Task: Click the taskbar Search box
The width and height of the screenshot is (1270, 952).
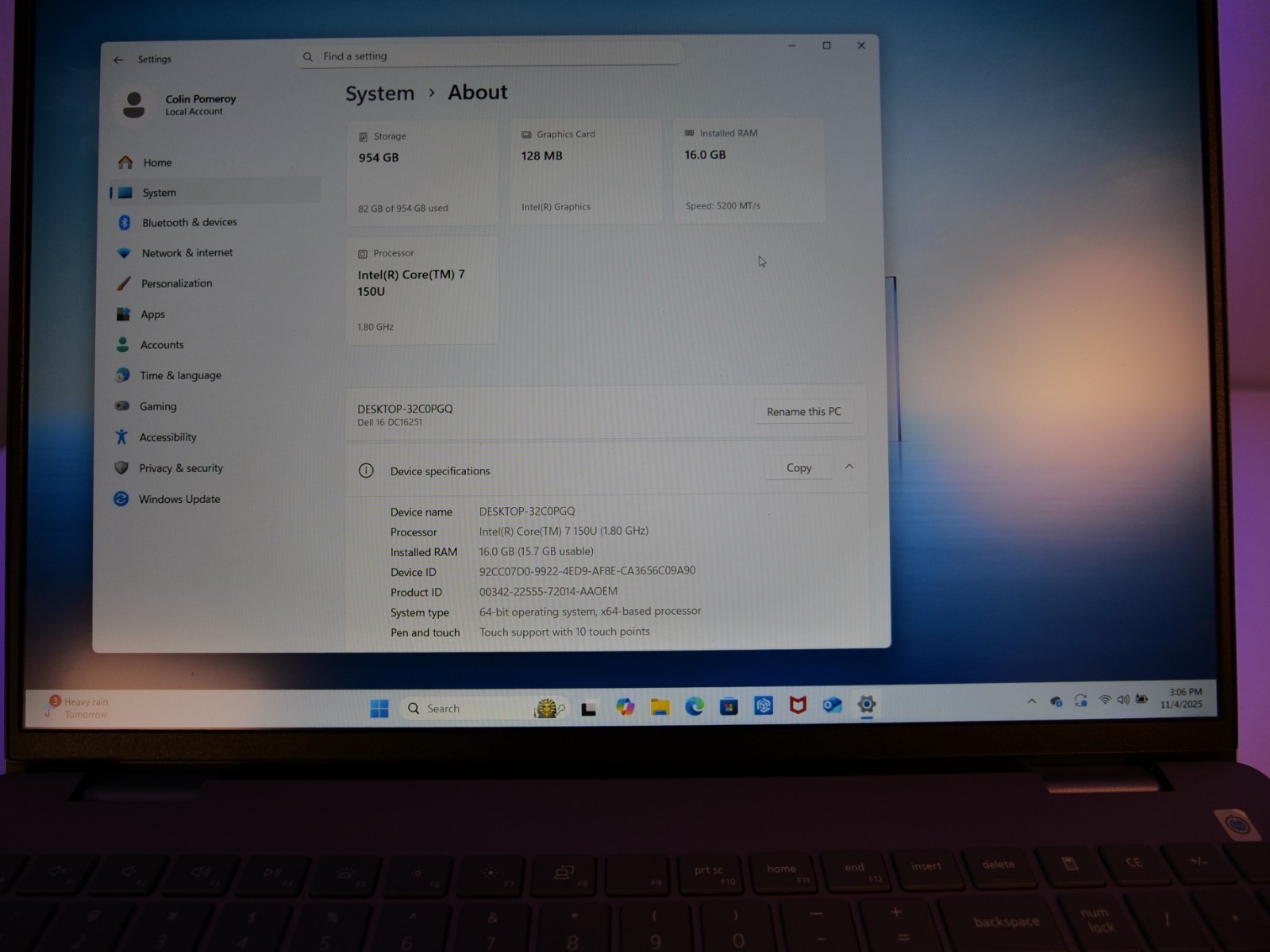Action: (484, 708)
